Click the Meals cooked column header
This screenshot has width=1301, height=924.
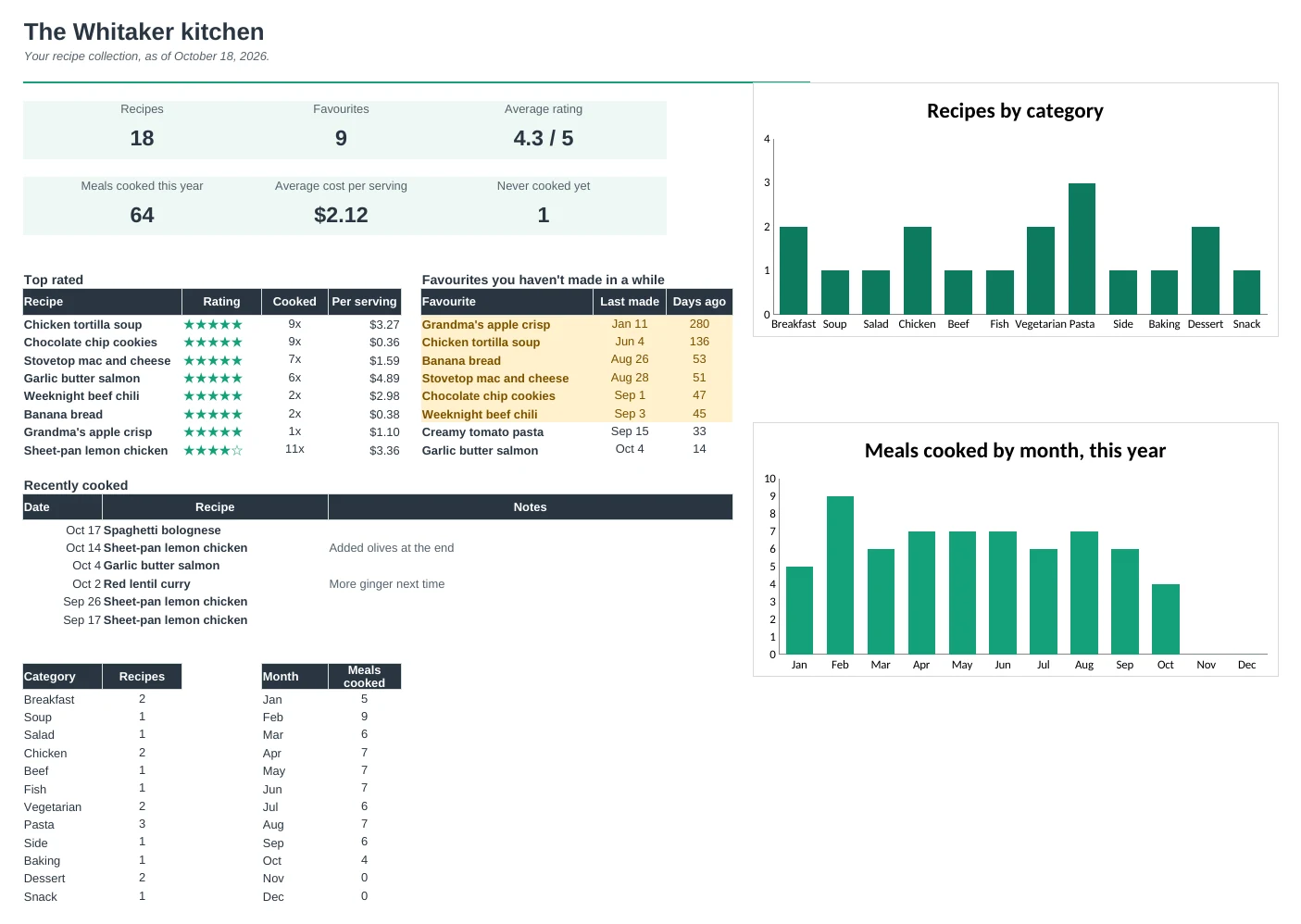pos(365,677)
